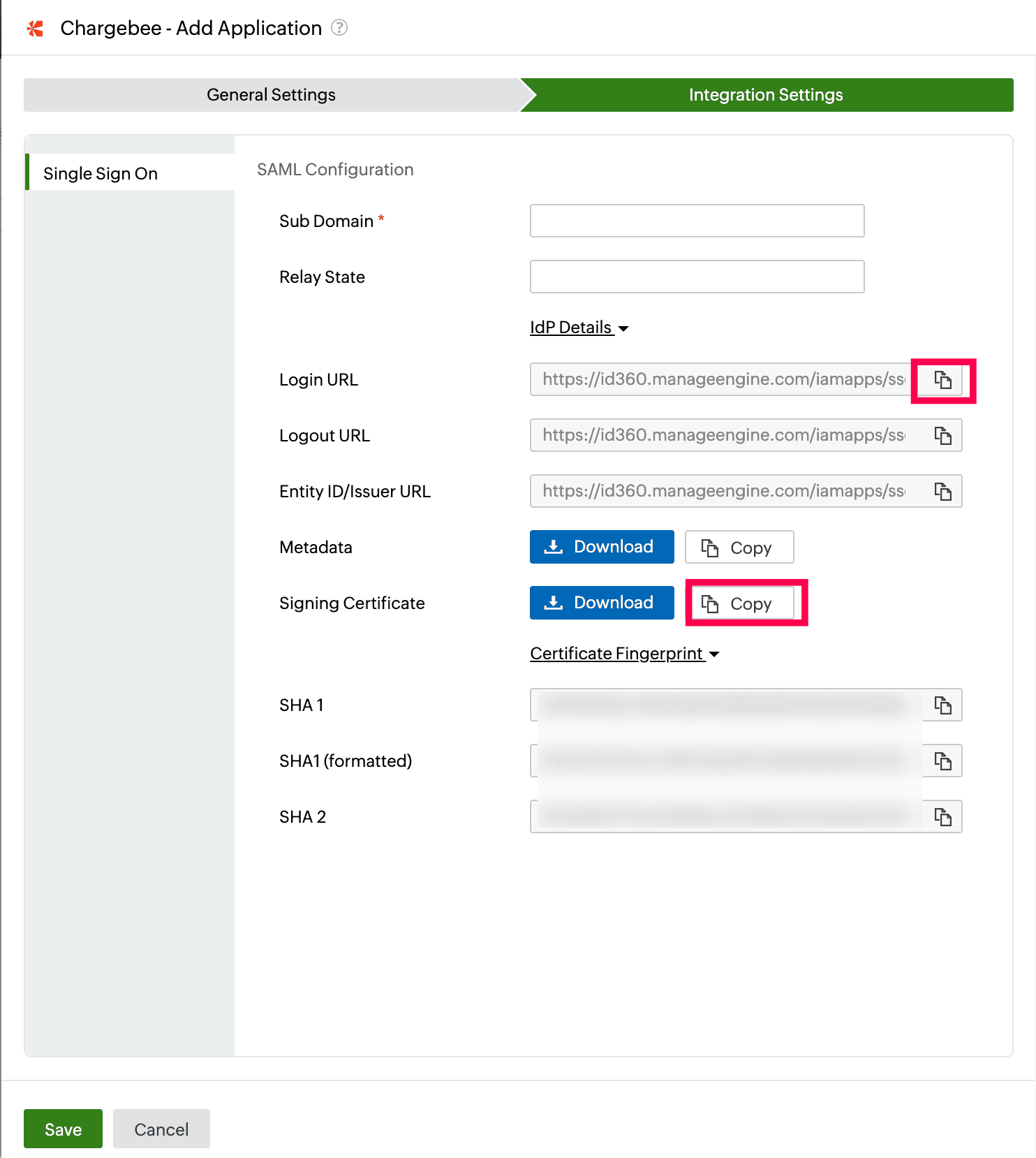Click the Login URL label
This screenshot has width=1036, height=1158.
click(318, 380)
